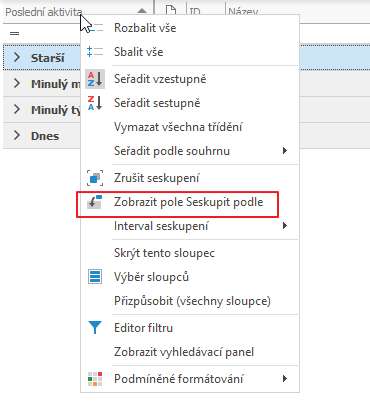Click the Zobrazit pole Seskupit podle icon
Viewport: 370px width, 417px height.
point(95,202)
